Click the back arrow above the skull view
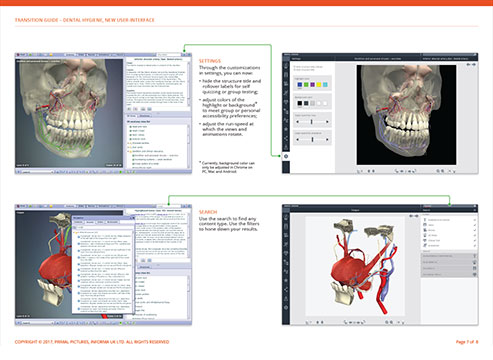This screenshot has width=493, height=360. click(x=469, y=64)
